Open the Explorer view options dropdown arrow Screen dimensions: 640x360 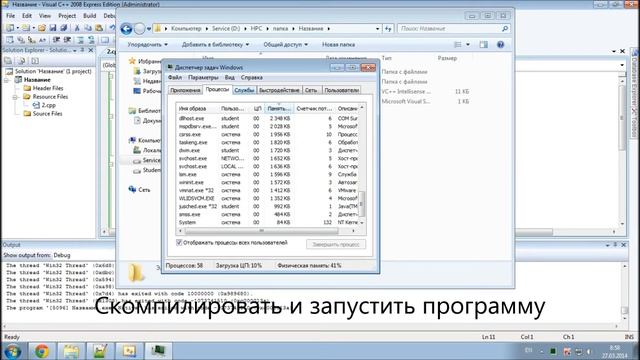[x=468, y=44]
